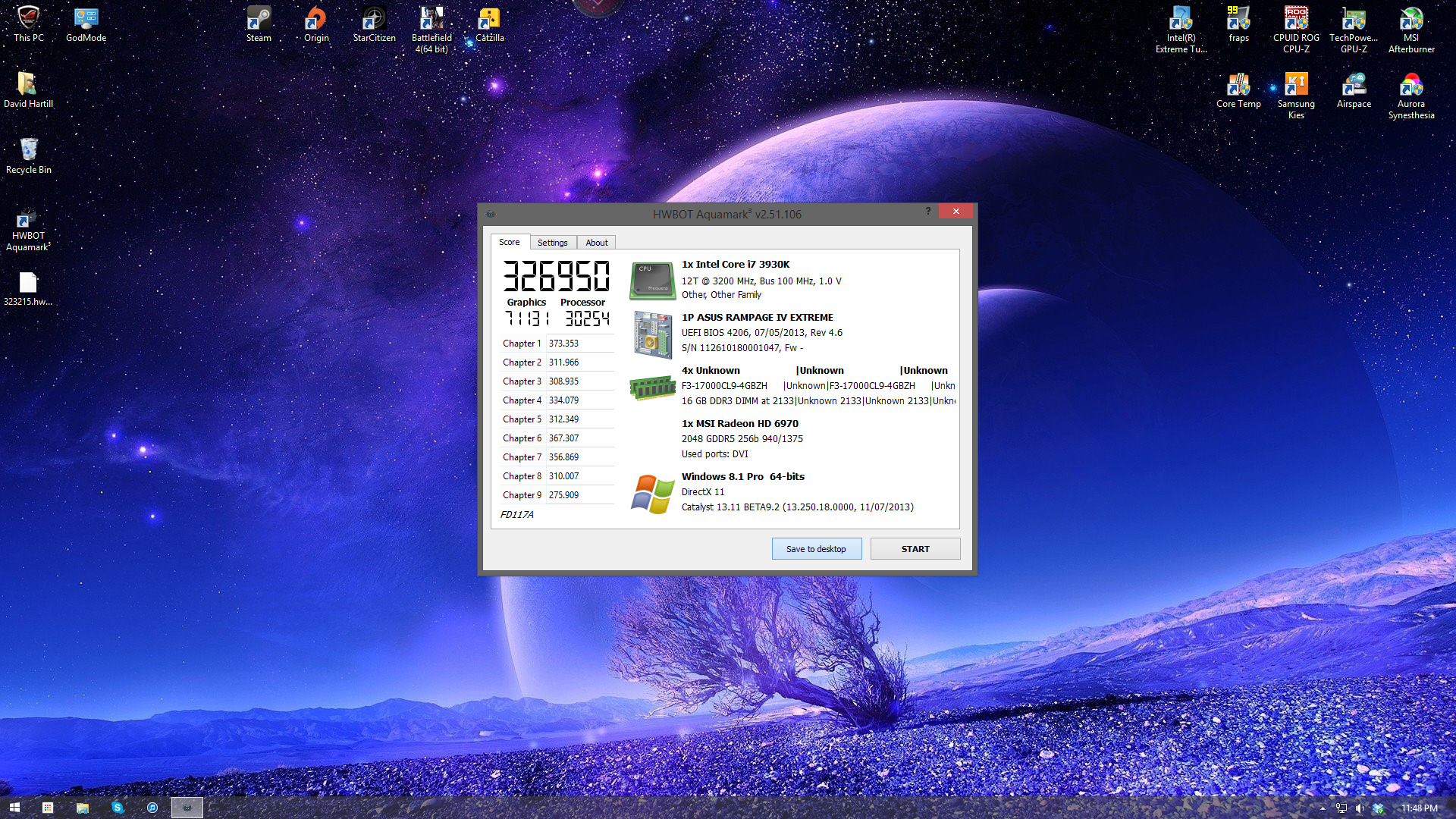Select HWBOT Aquamark desktop shortcut
Viewport: 1456px width, 819px height.
pyautogui.click(x=28, y=230)
